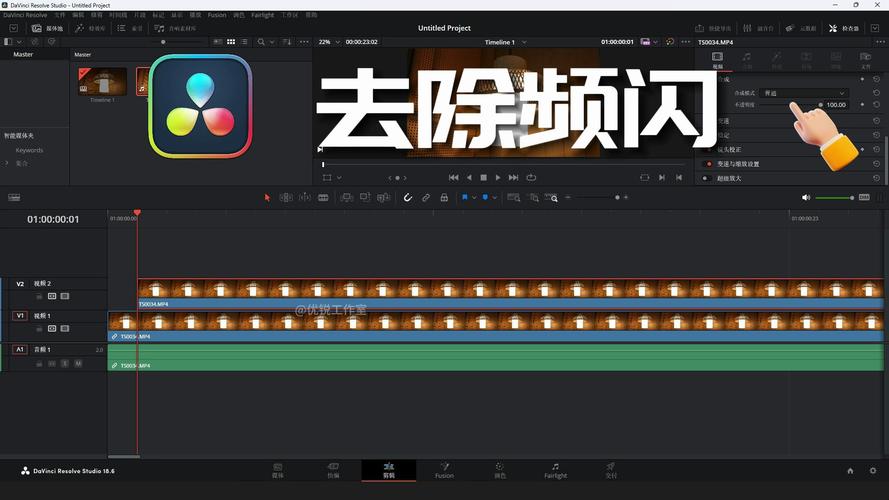Switch to the Fairlight page tab
The width and height of the screenshot is (889, 500).
click(555, 471)
